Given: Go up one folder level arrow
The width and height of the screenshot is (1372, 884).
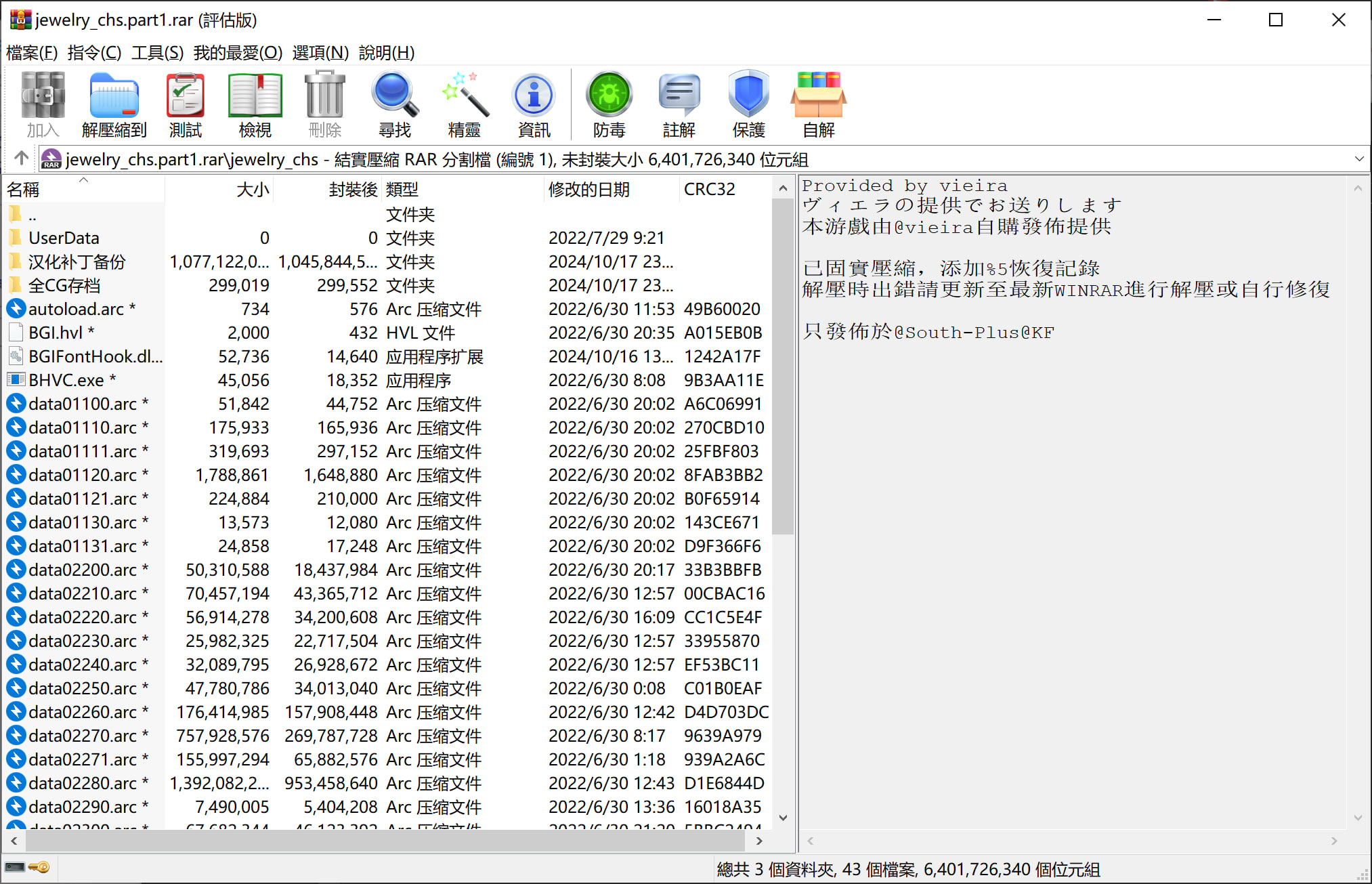Looking at the screenshot, I should point(21,159).
